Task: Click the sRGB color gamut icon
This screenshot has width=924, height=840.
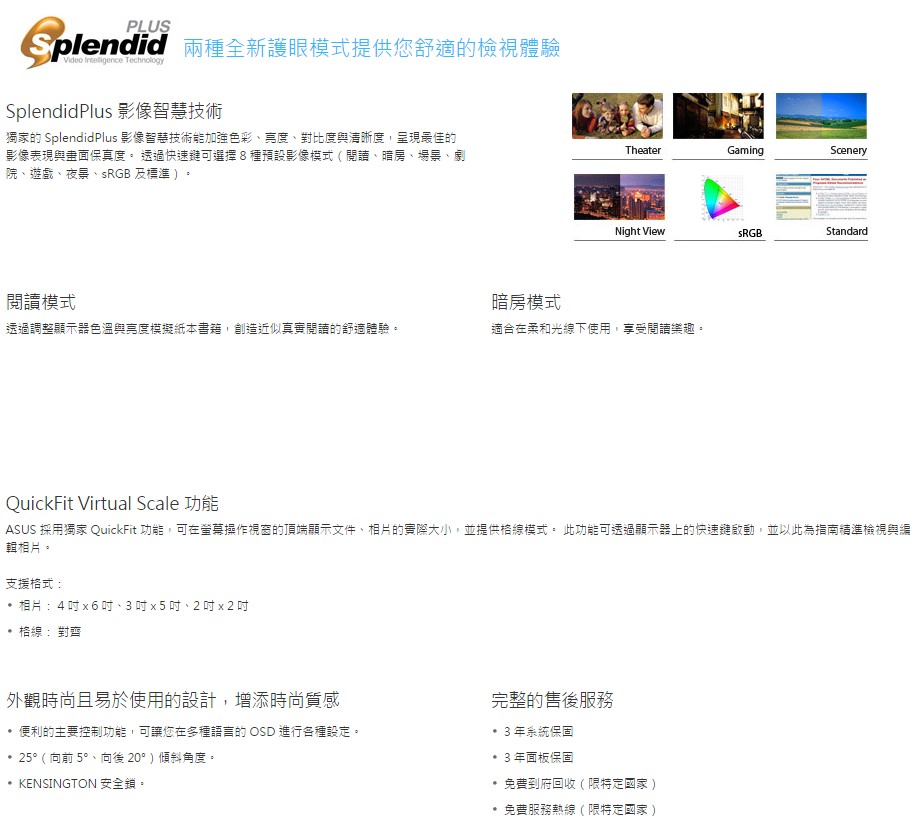Action: [720, 197]
